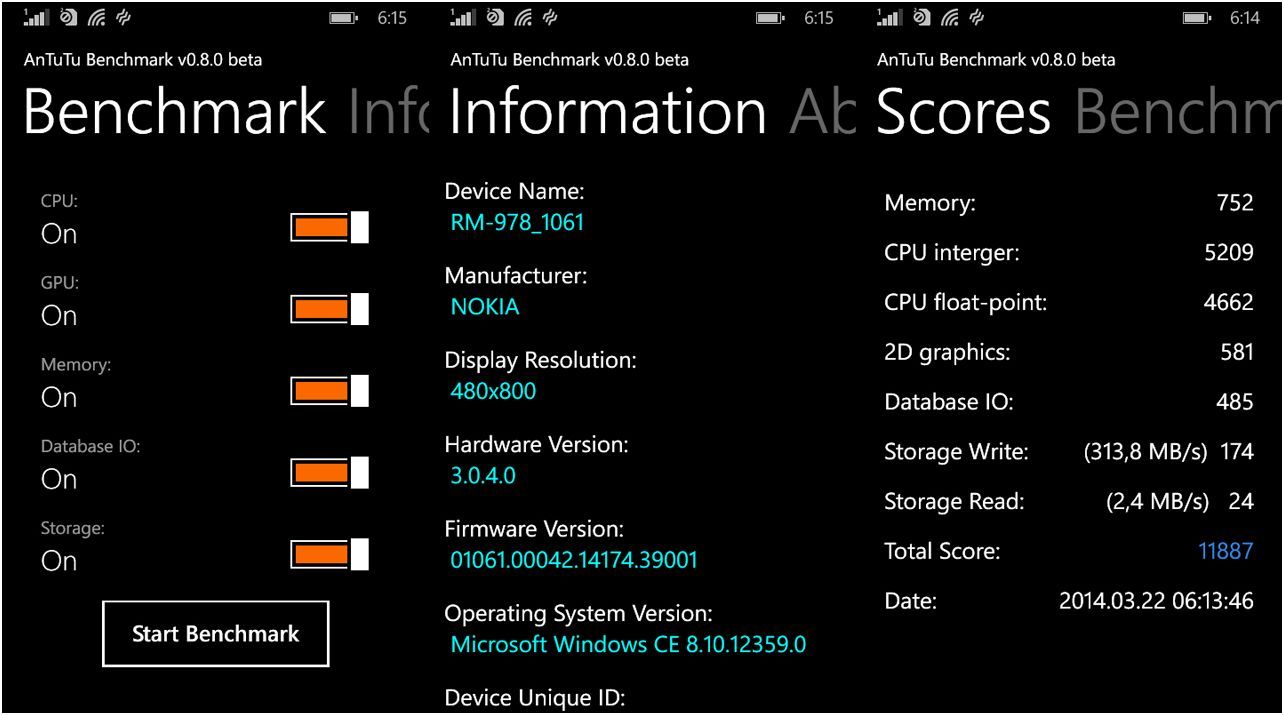
Task: Tap the Total Score value 11887
Action: (x=1225, y=551)
